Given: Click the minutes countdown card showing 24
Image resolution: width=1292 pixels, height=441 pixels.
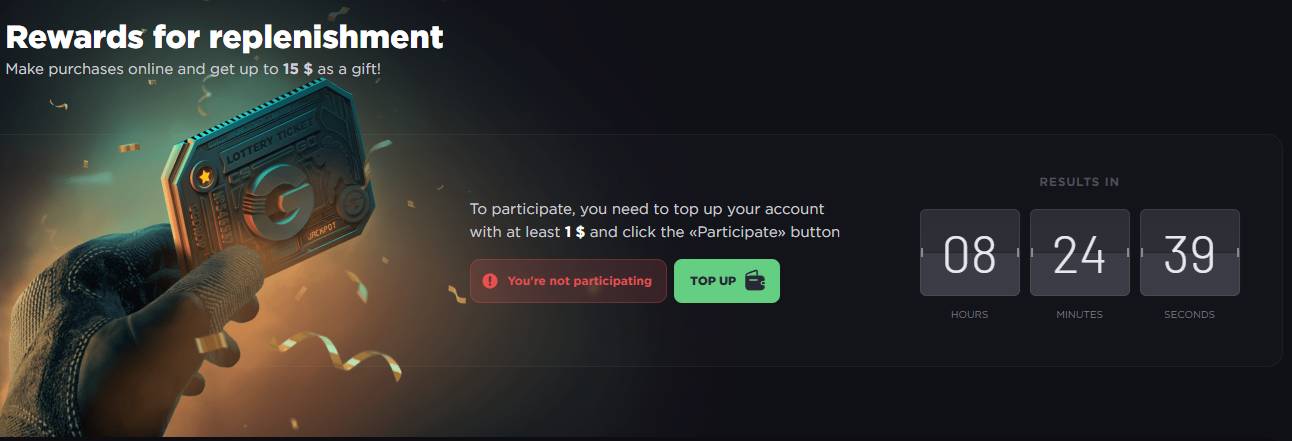Looking at the screenshot, I should click(1080, 252).
